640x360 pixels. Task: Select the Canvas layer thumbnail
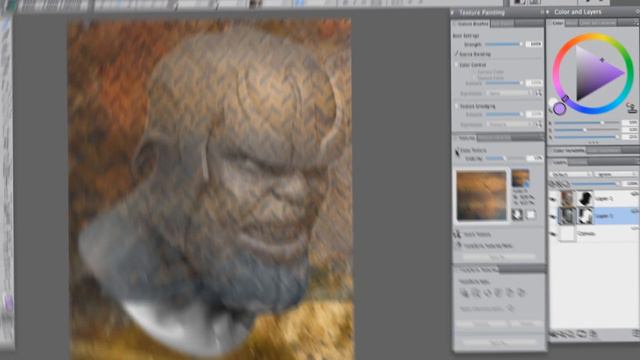point(567,234)
